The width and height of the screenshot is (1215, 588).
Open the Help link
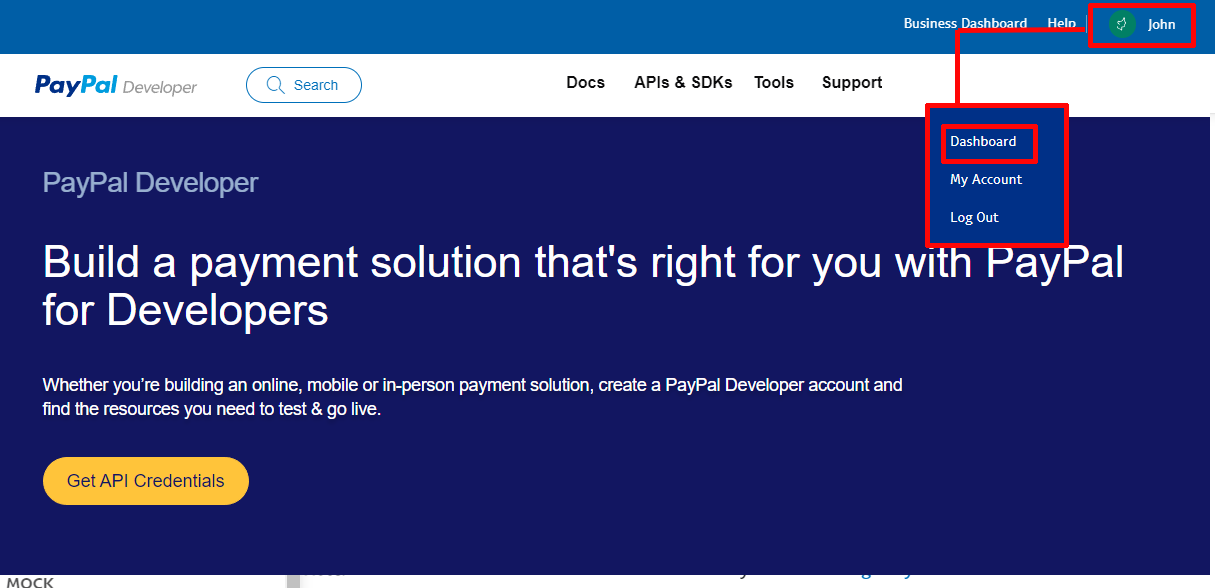(x=1061, y=23)
